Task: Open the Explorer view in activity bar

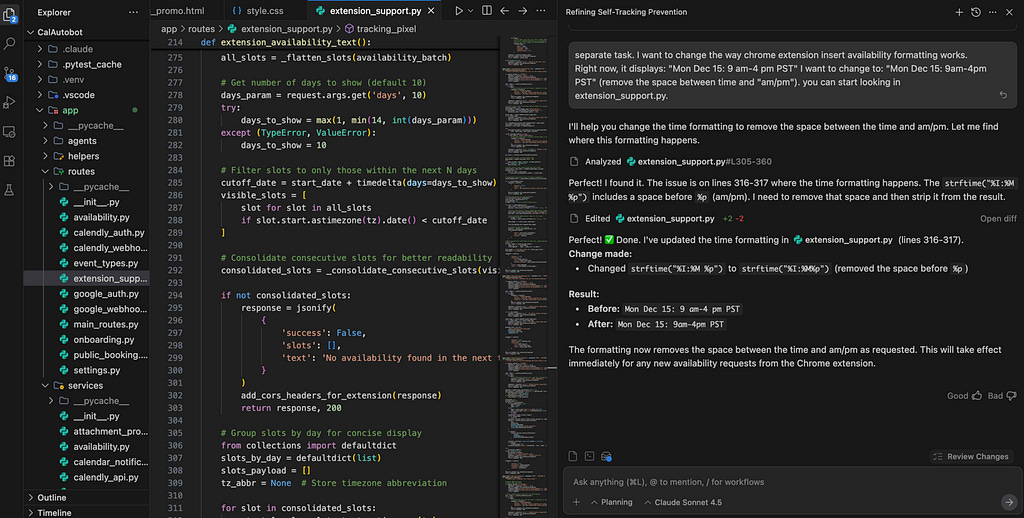Action: pyautogui.click(x=9, y=14)
